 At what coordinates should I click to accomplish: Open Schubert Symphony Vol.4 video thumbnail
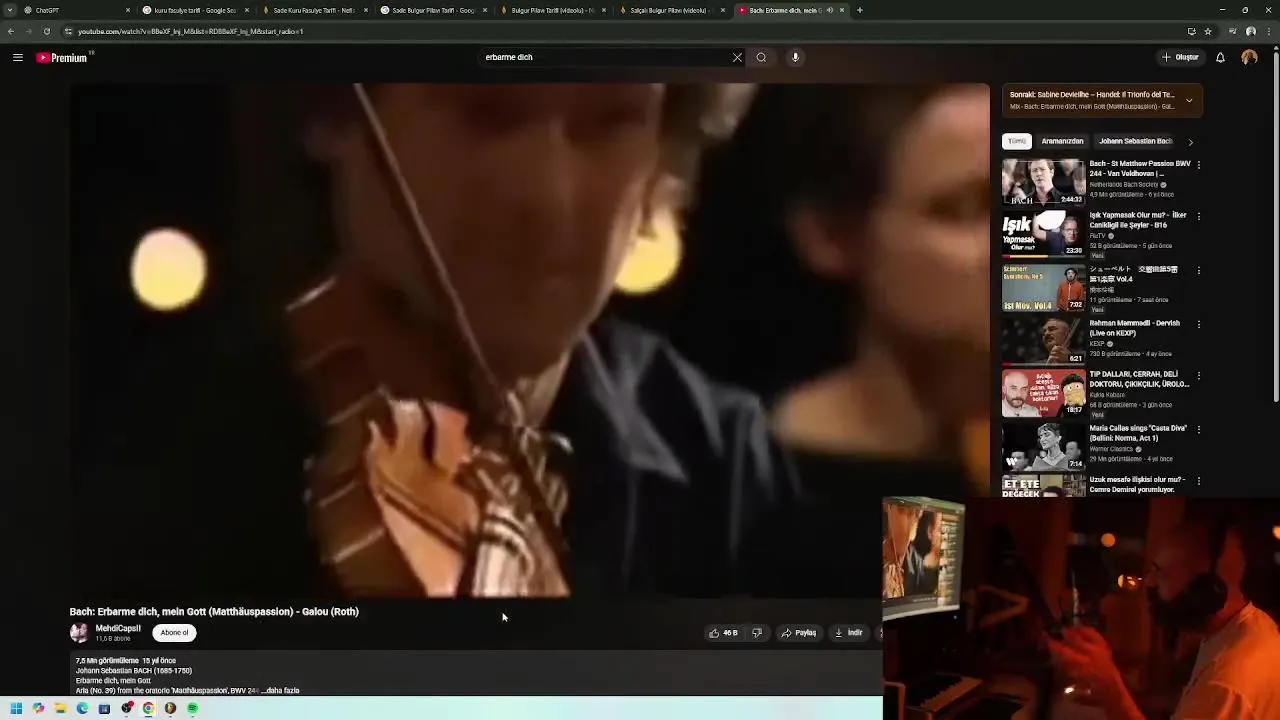(x=1043, y=288)
